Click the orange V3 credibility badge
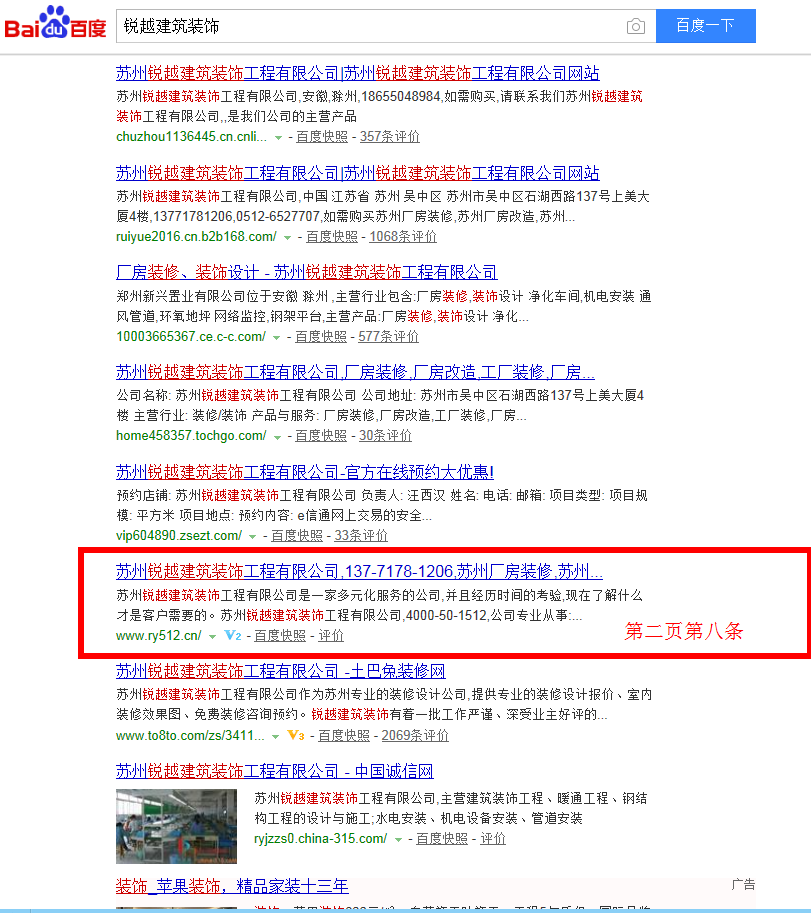This screenshot has width=811, height=913. [x=296, y=735]
